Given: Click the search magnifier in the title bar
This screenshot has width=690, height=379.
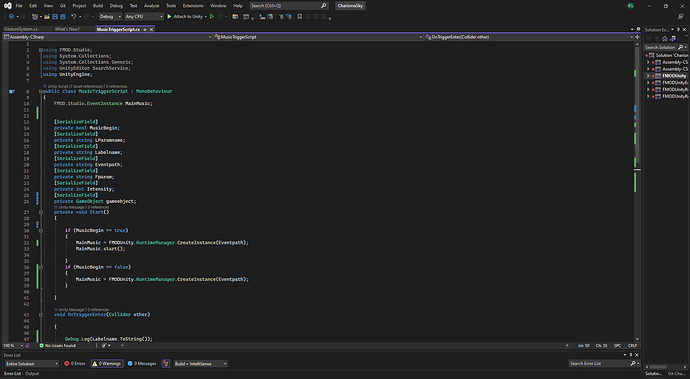Looking at the screenshot, I should [324, 6].
